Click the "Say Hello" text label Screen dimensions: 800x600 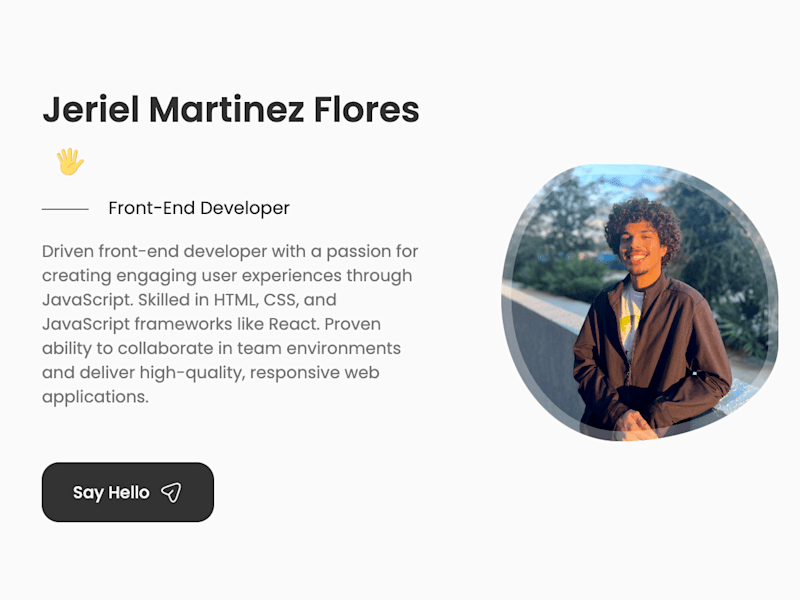point(111,493)
